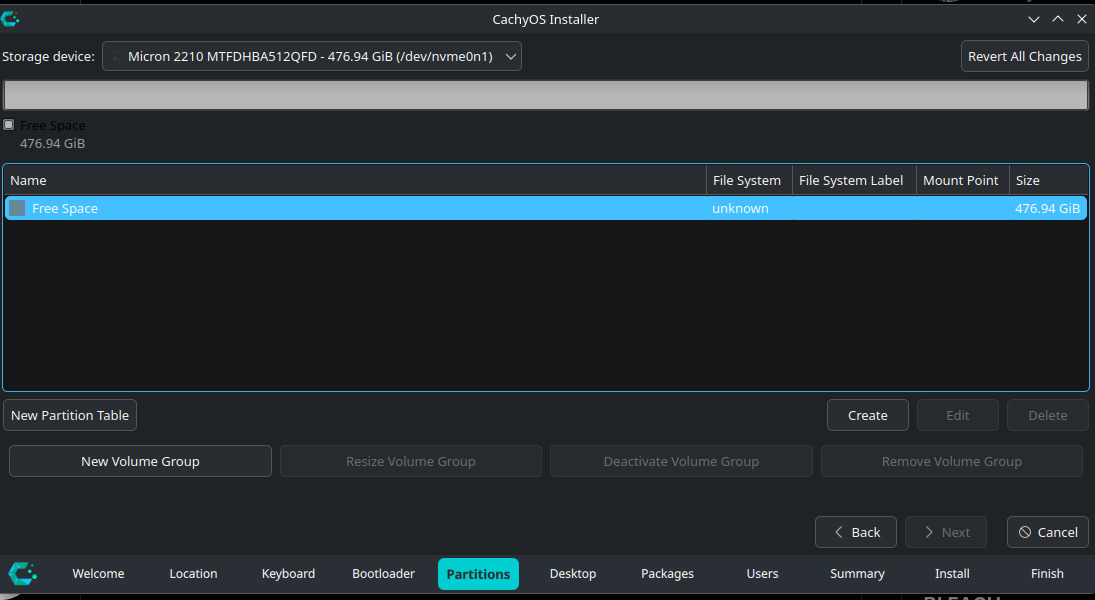Click the Partitions step
Image resolution: width=1095 pixels, height=600 pixels.
pos(478,574)
